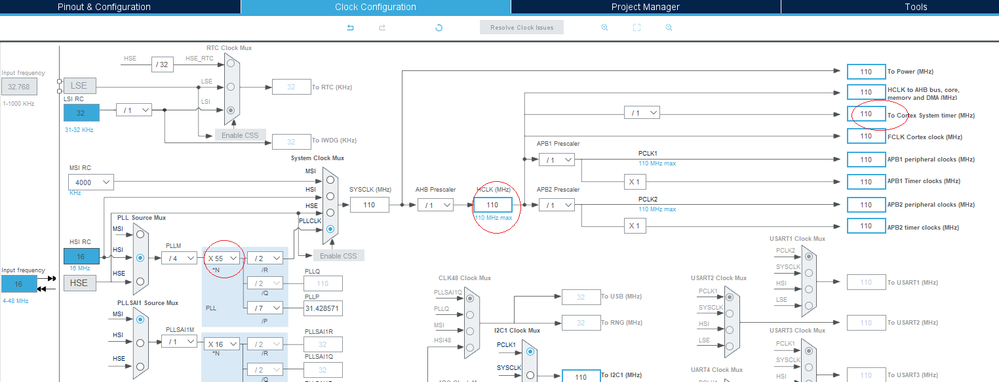
Task: Select HSE in System Clock Mux
Action: (329, 213)
